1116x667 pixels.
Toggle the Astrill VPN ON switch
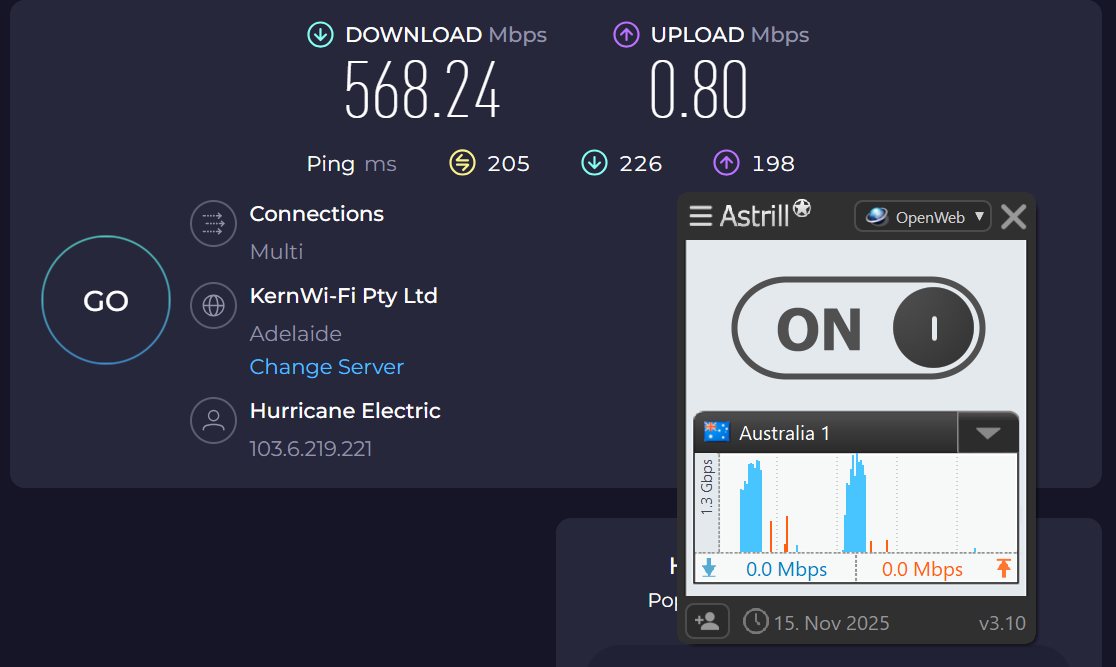click(858, 328)
